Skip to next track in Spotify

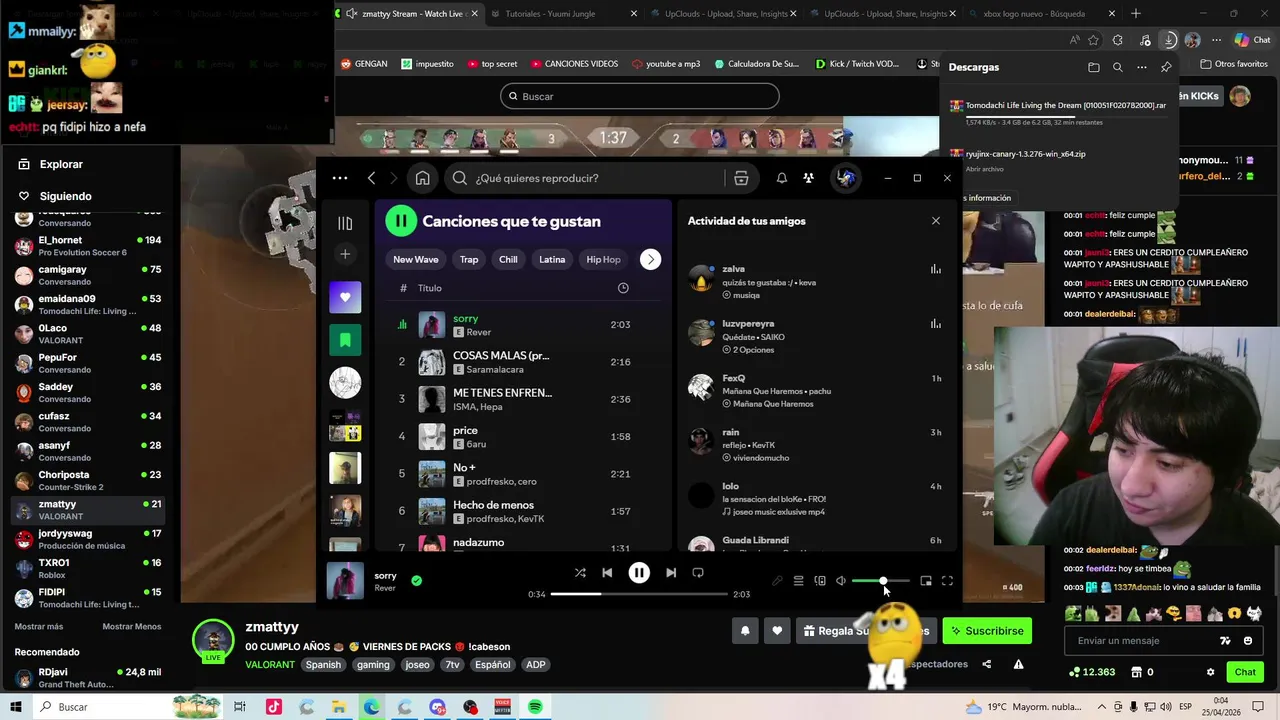671,573
